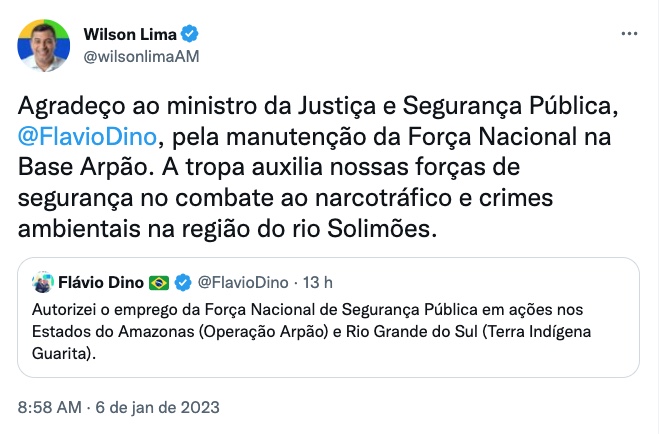Open the @wilsonlimaAM handle link

[x=141, y=56]
